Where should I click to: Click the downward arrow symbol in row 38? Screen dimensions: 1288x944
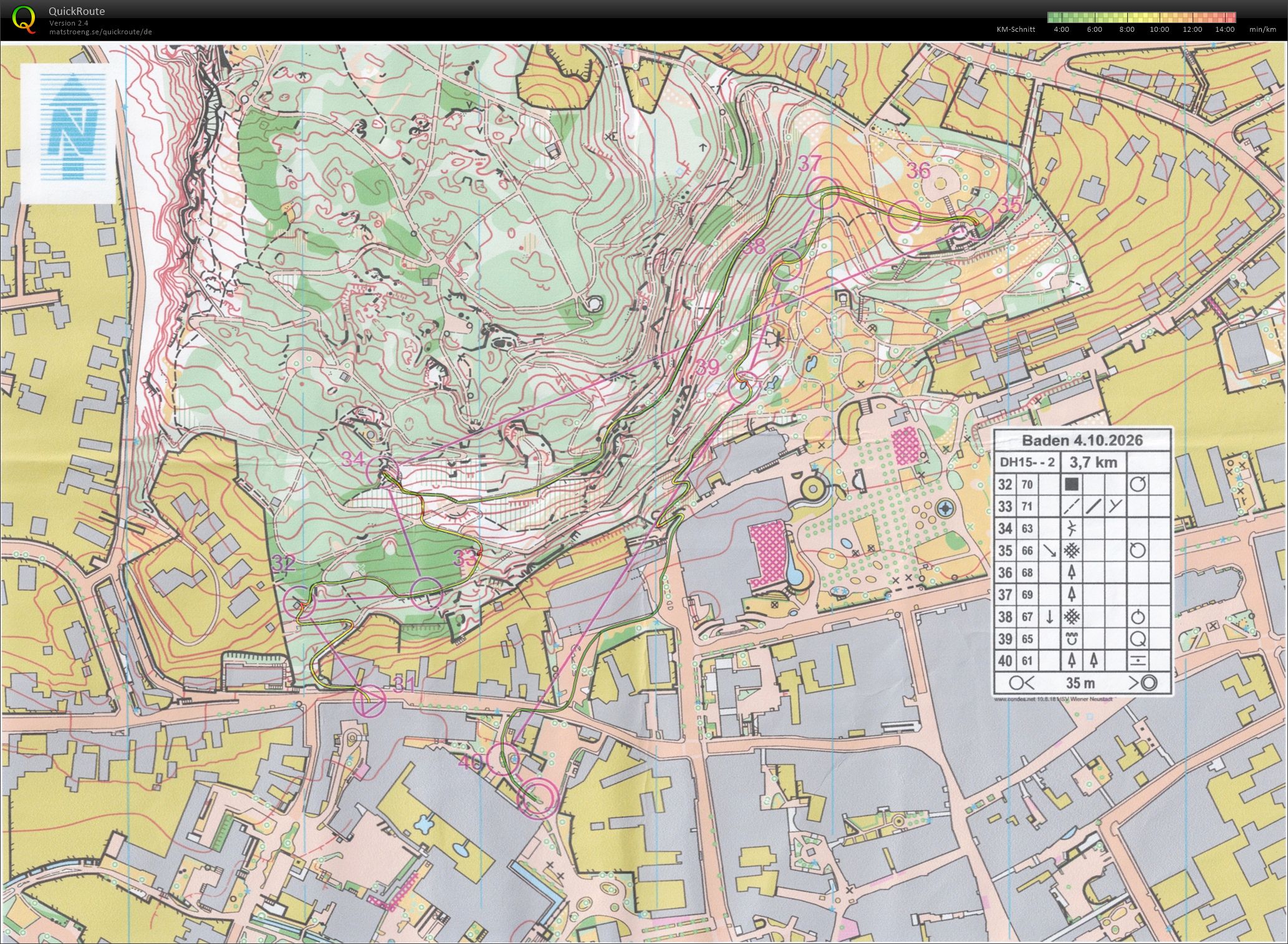click(x=1050, y=617)
